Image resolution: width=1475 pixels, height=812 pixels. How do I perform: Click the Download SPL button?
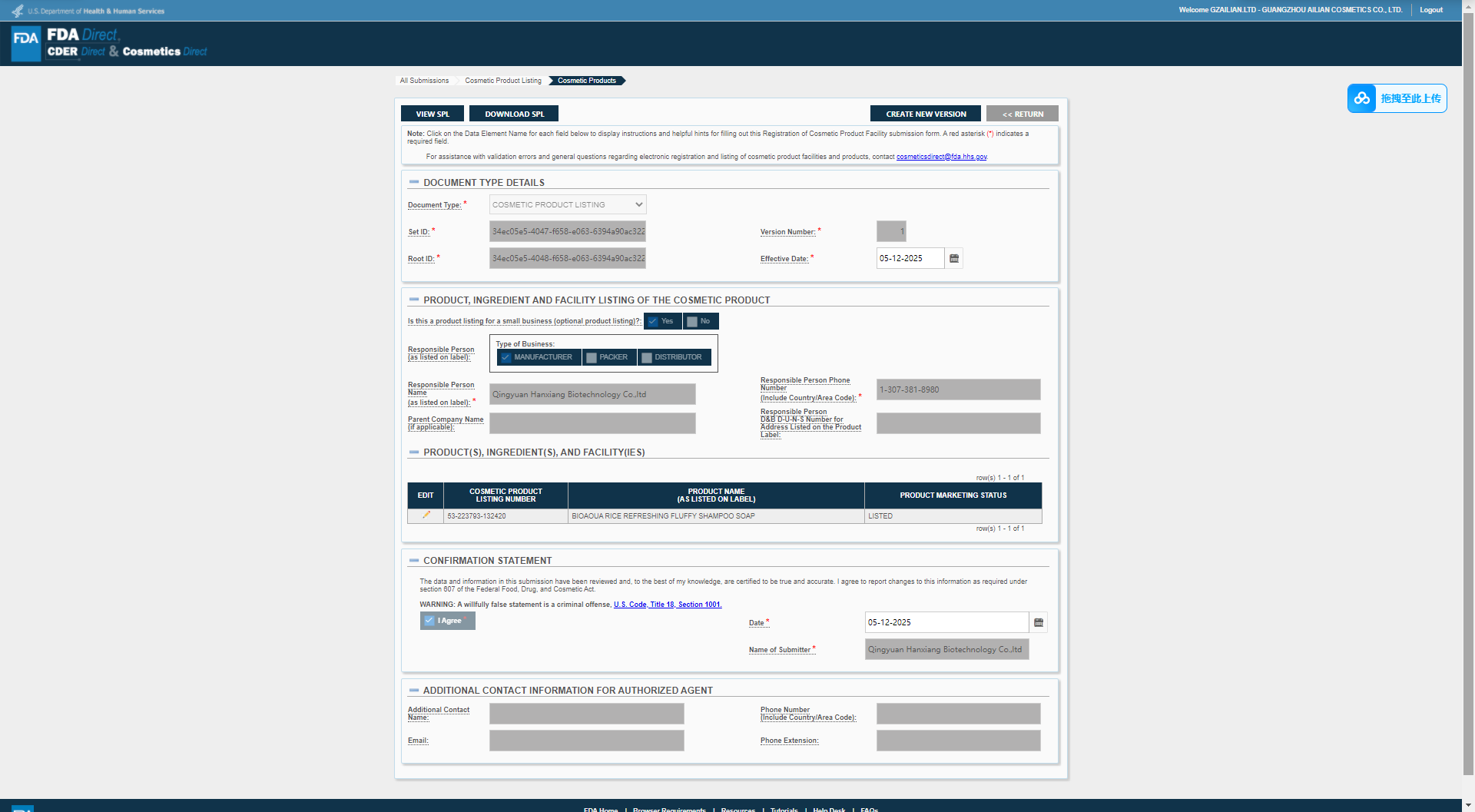(x=514, y=114)
